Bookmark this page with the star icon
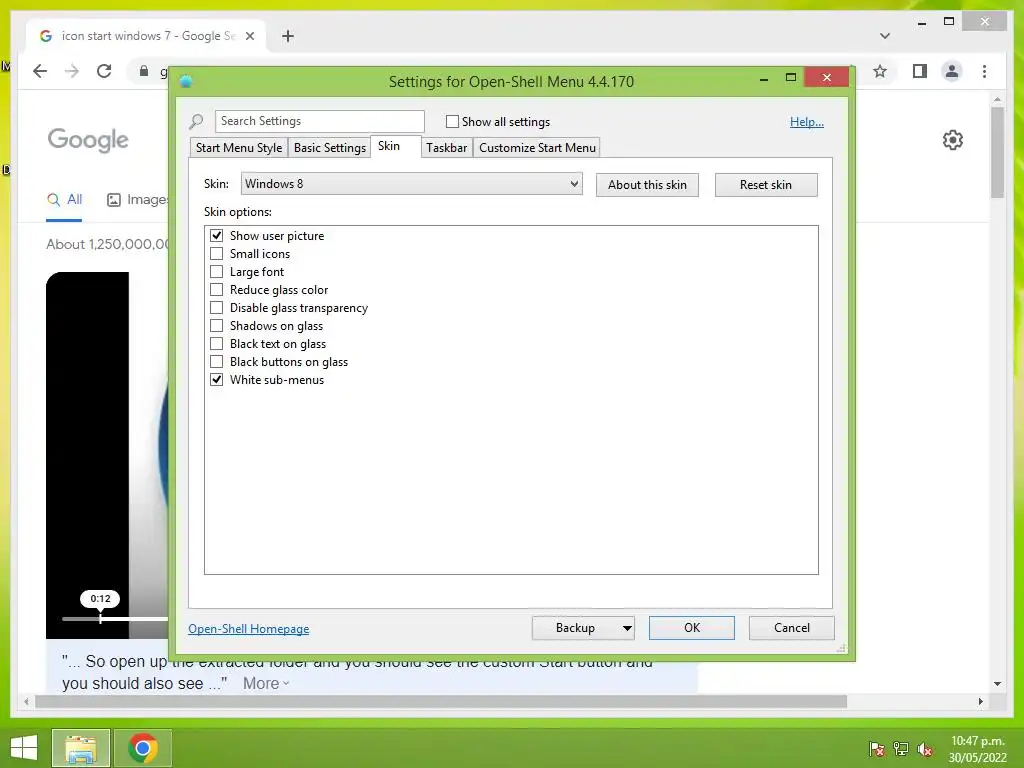The width and height of the screenshot is (1024, 768). click(880, 71)
